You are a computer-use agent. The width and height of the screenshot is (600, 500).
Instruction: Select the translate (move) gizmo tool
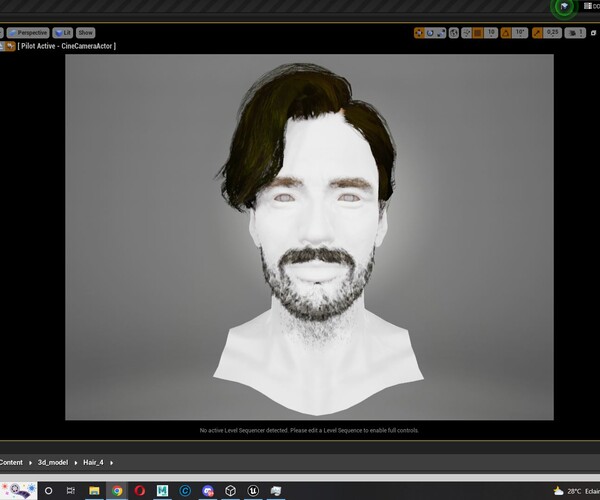coord(419,33)
